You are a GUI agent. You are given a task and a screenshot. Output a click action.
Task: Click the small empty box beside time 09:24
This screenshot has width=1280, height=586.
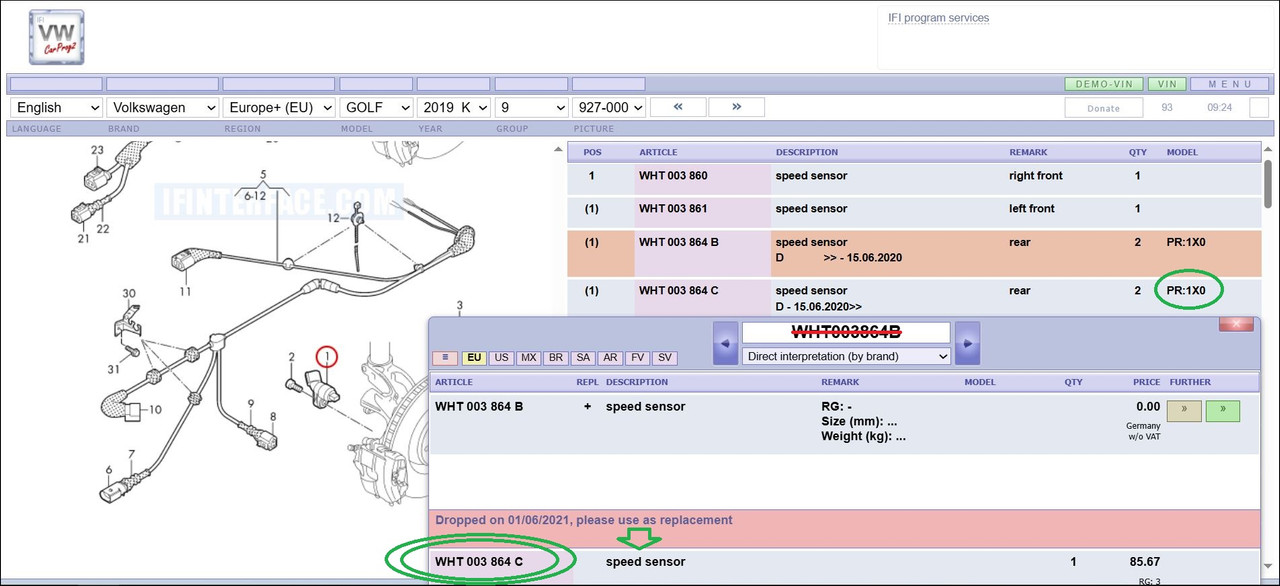[x=1260, y=107]
